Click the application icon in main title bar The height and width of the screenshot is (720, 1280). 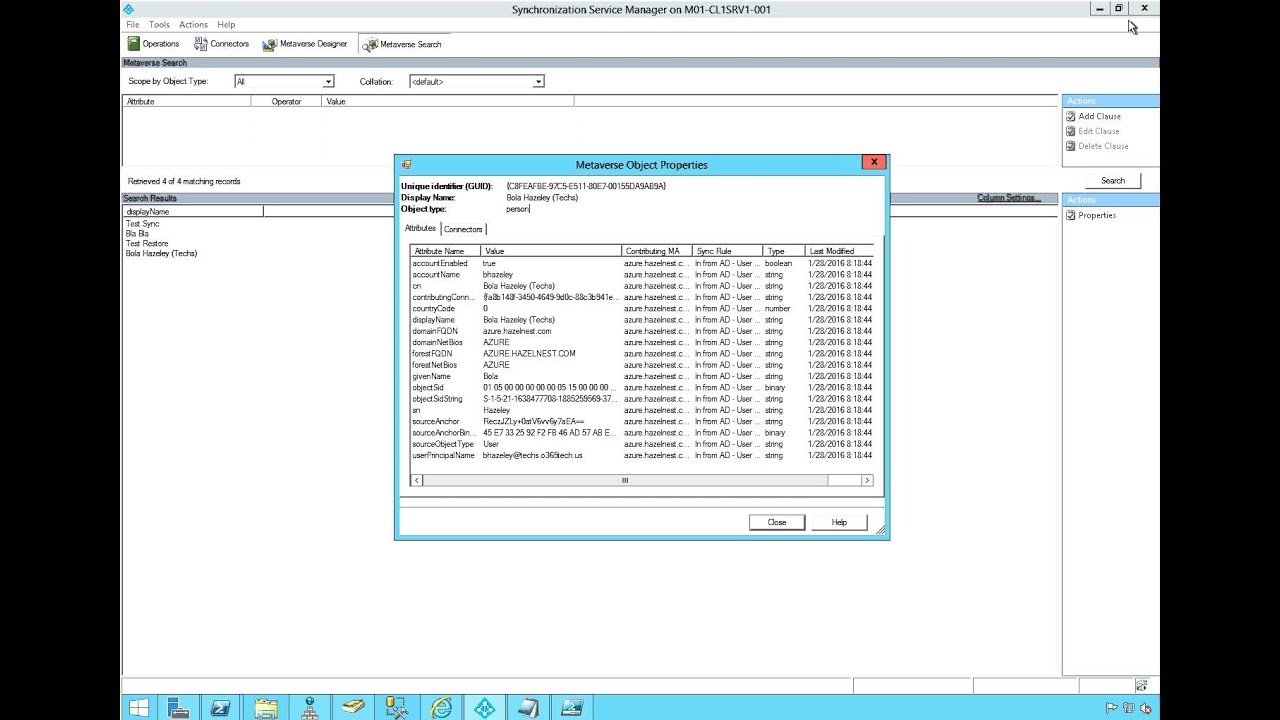coord(129,9)
